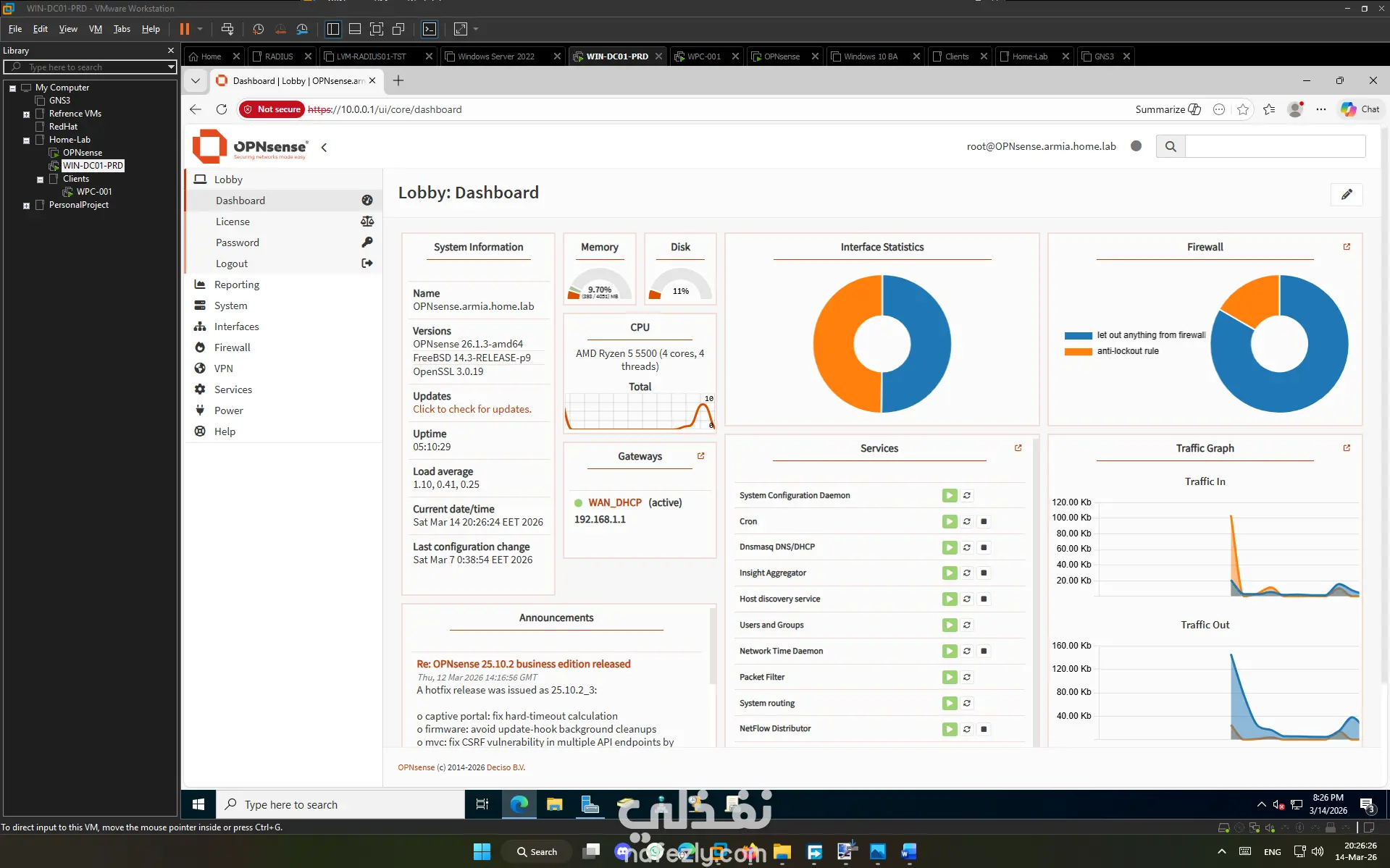Toggle the NetFlow Distributor status indicator
This screenshot has height=868, width=1390.
click(949, 729)
